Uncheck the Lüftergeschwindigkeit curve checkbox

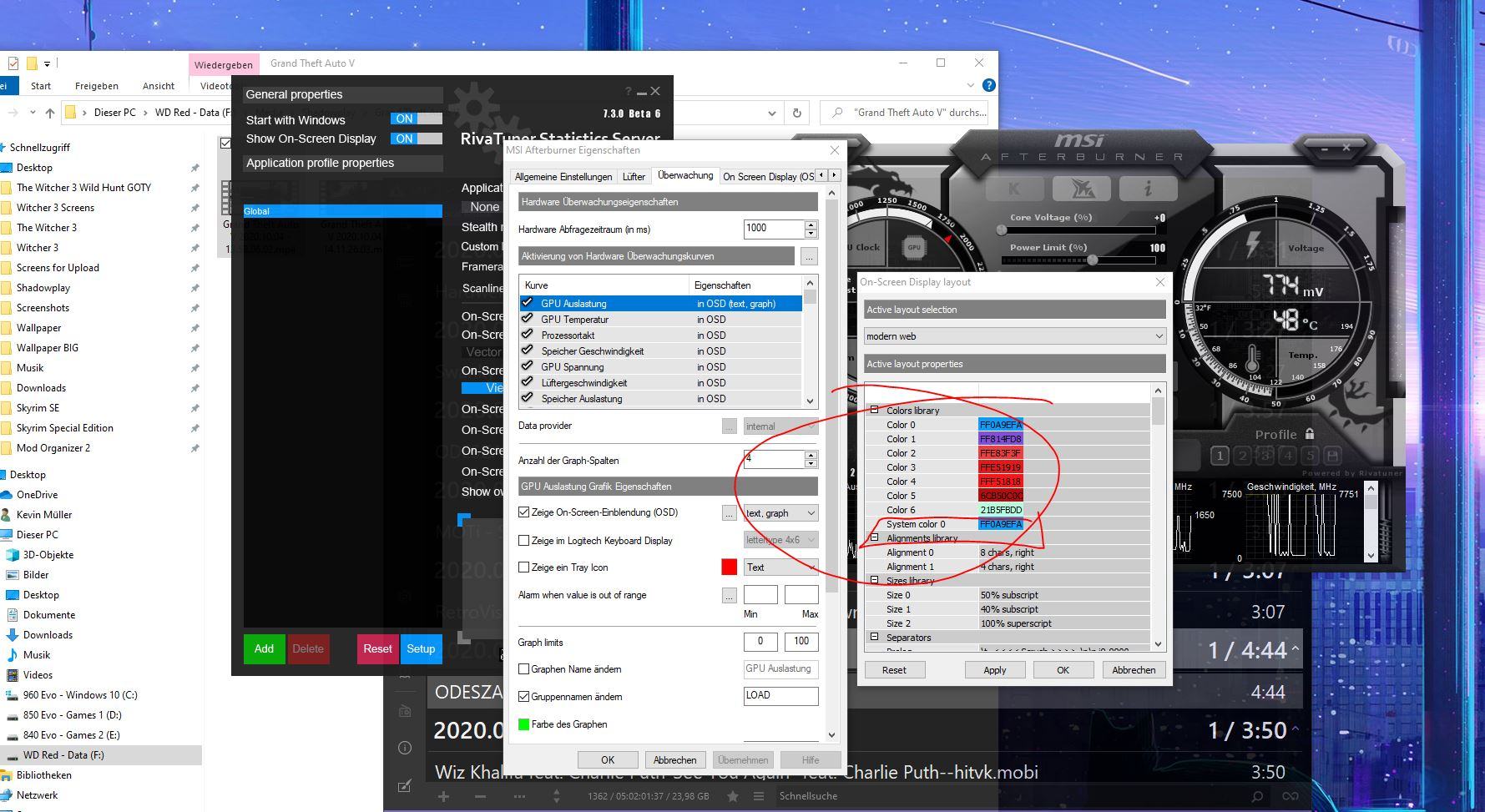pyautogui.click(x=527, y=382)
